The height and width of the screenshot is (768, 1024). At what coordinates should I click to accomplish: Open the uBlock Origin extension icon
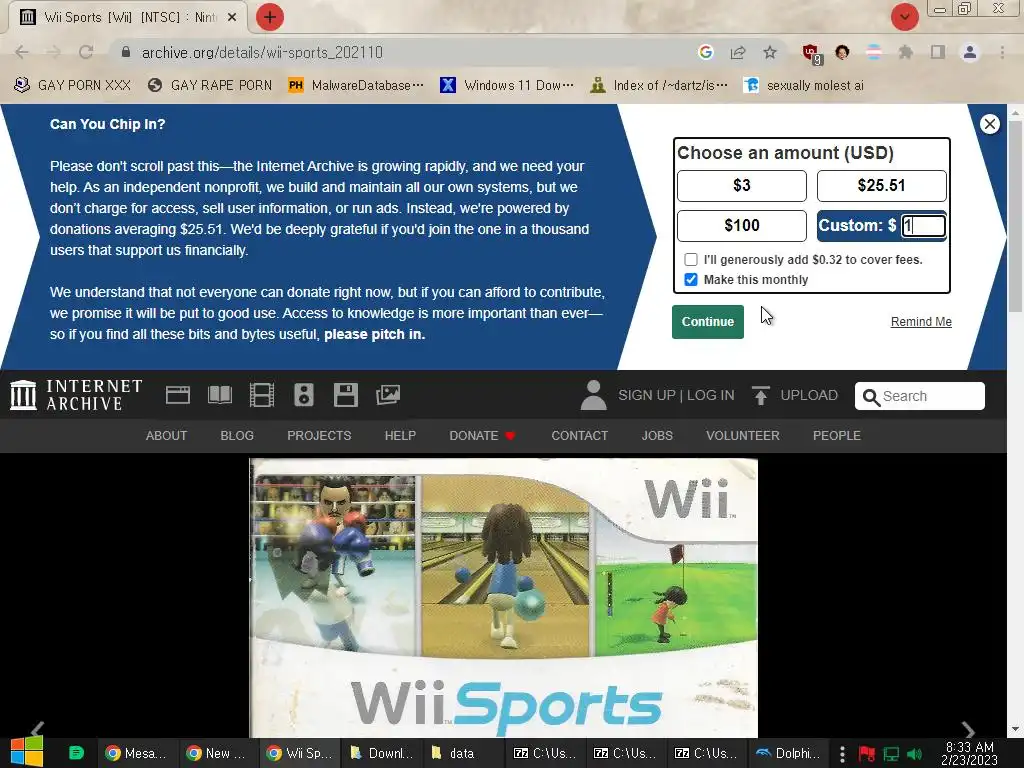pyautogui.click(x=811, y=54)
